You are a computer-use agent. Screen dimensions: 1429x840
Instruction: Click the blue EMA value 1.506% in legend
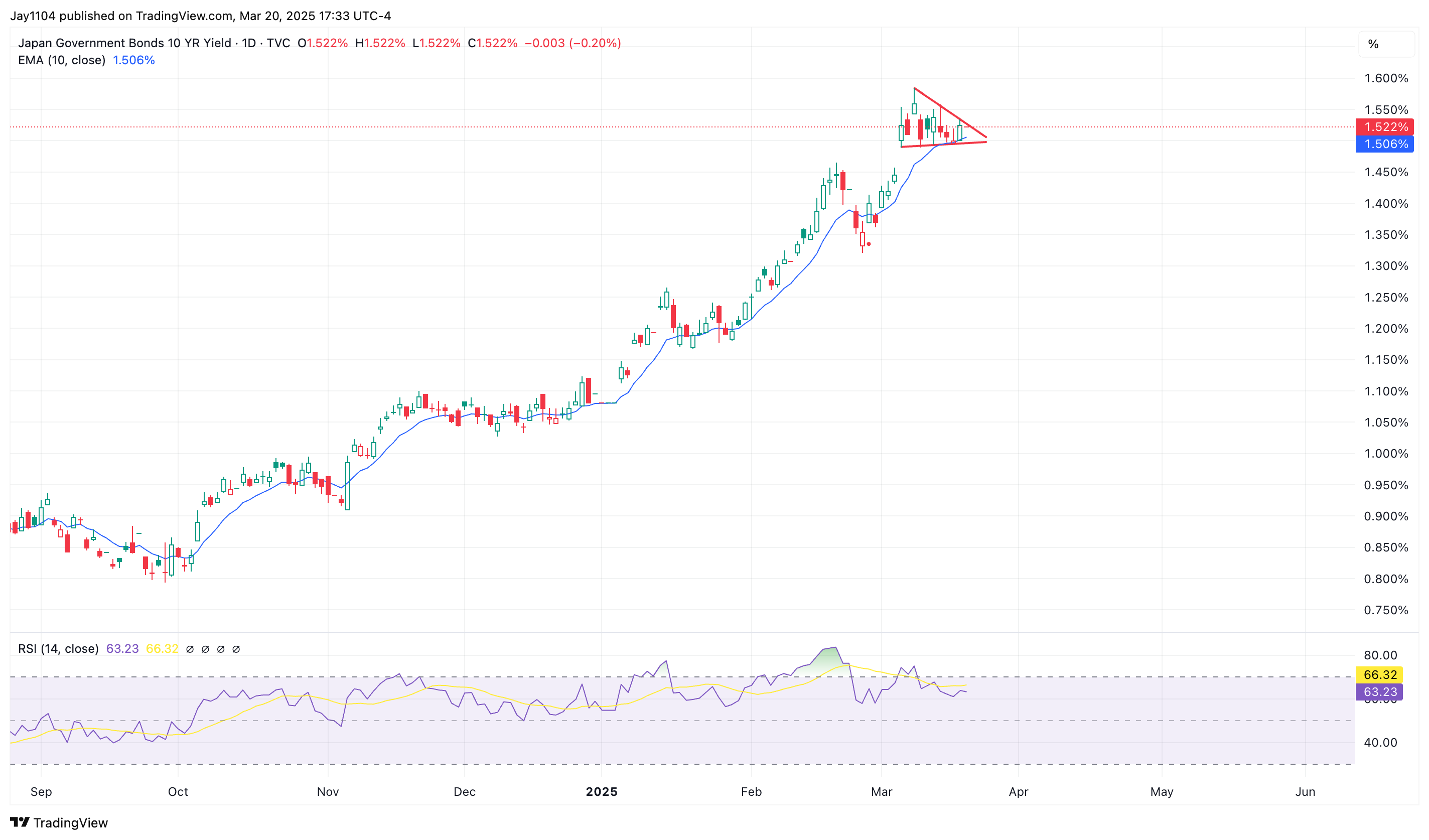(134, 60)
